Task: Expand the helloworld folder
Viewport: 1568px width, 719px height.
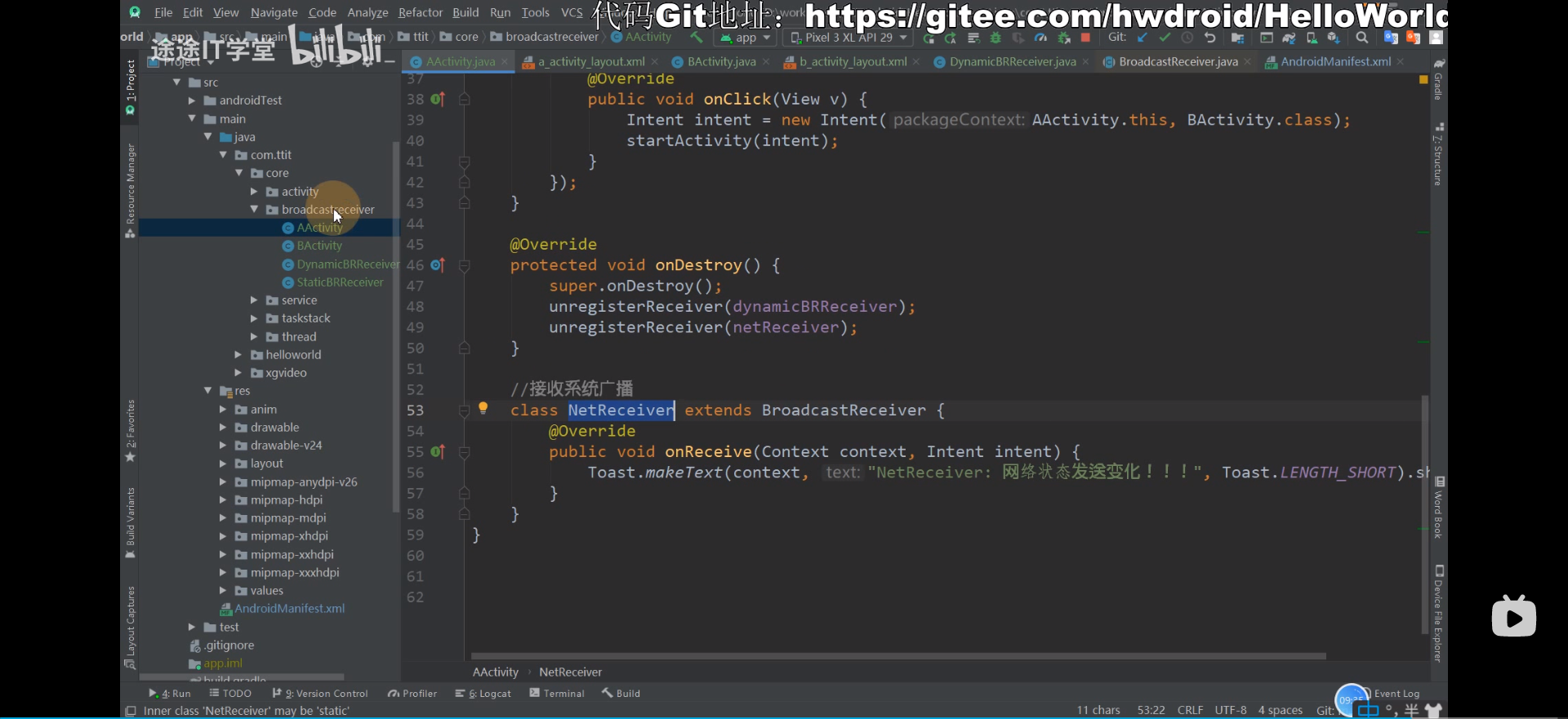Action: [238, 355]
